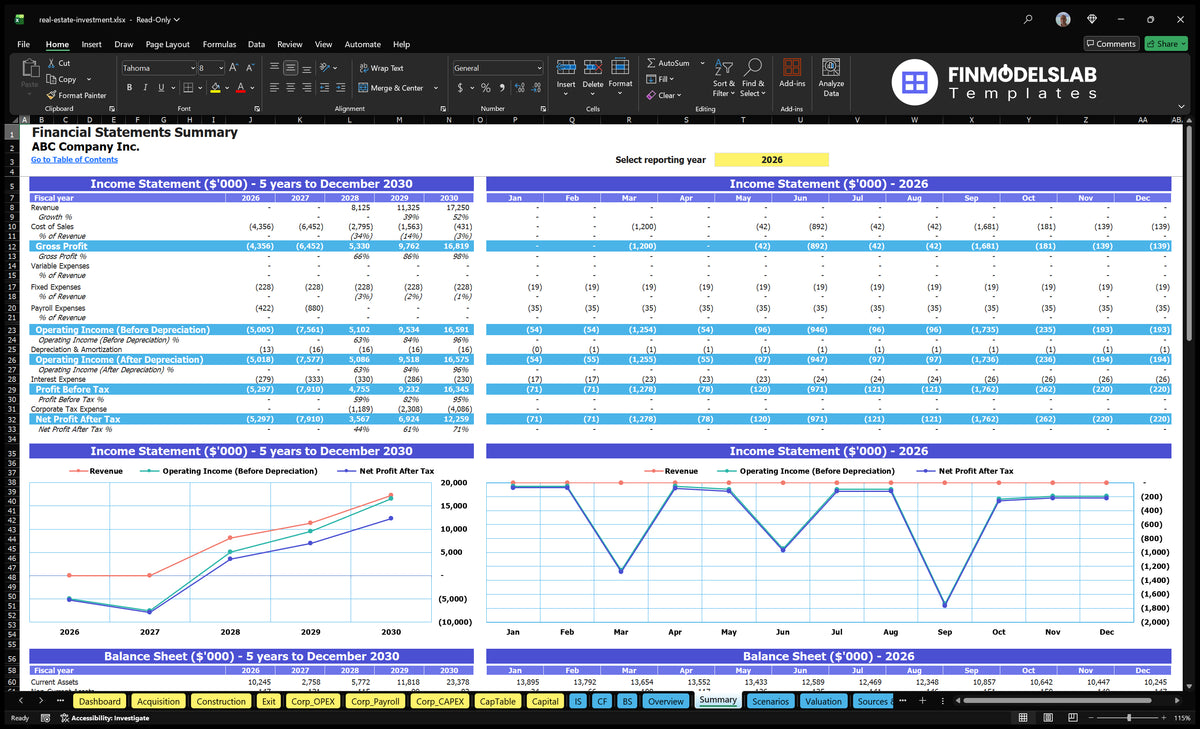This screenshot has height=729, width=1200.
Task: Click the AutoSum button
Action: tap(668, 63)
